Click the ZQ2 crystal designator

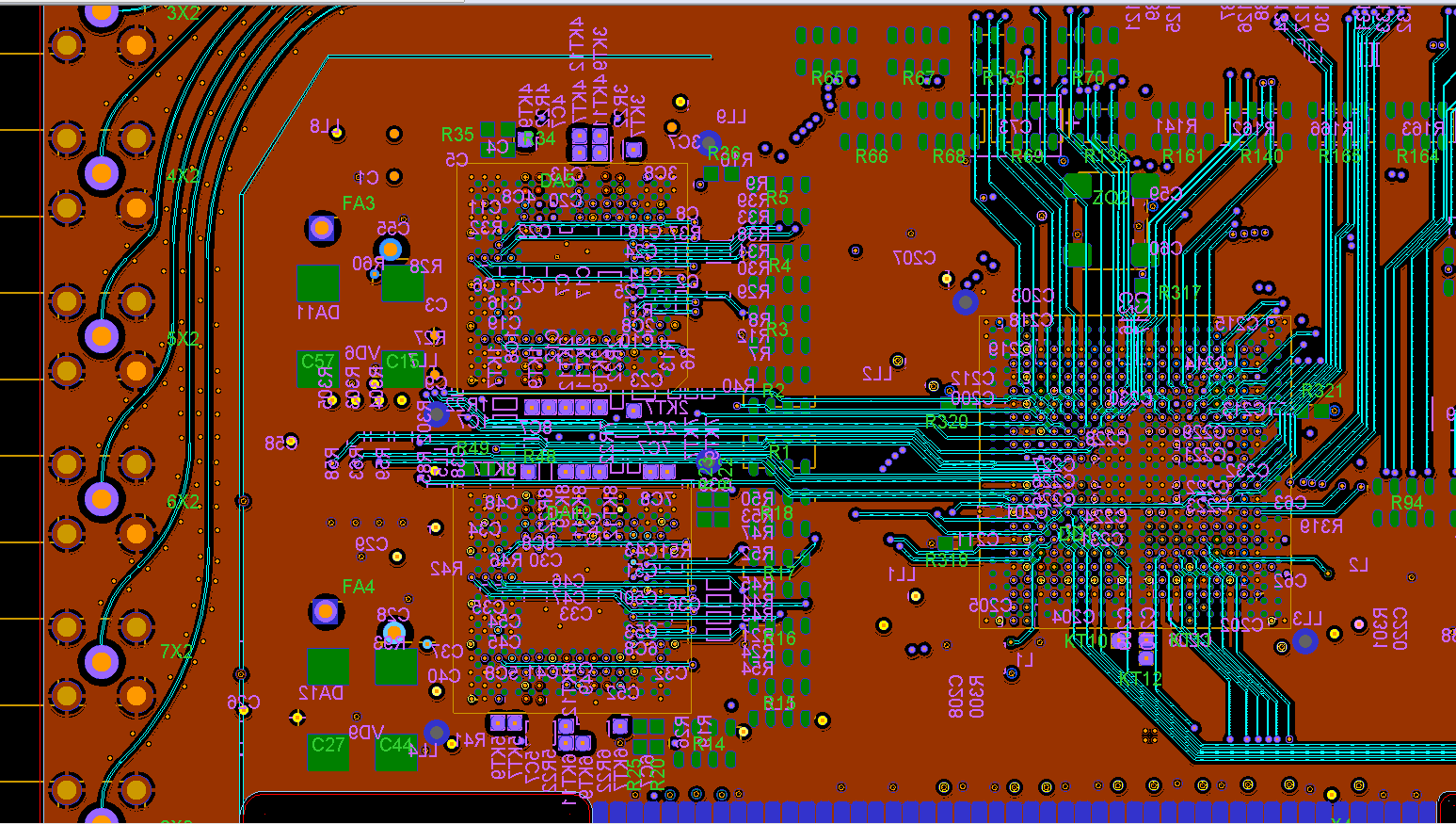[x=1111, y=199]
